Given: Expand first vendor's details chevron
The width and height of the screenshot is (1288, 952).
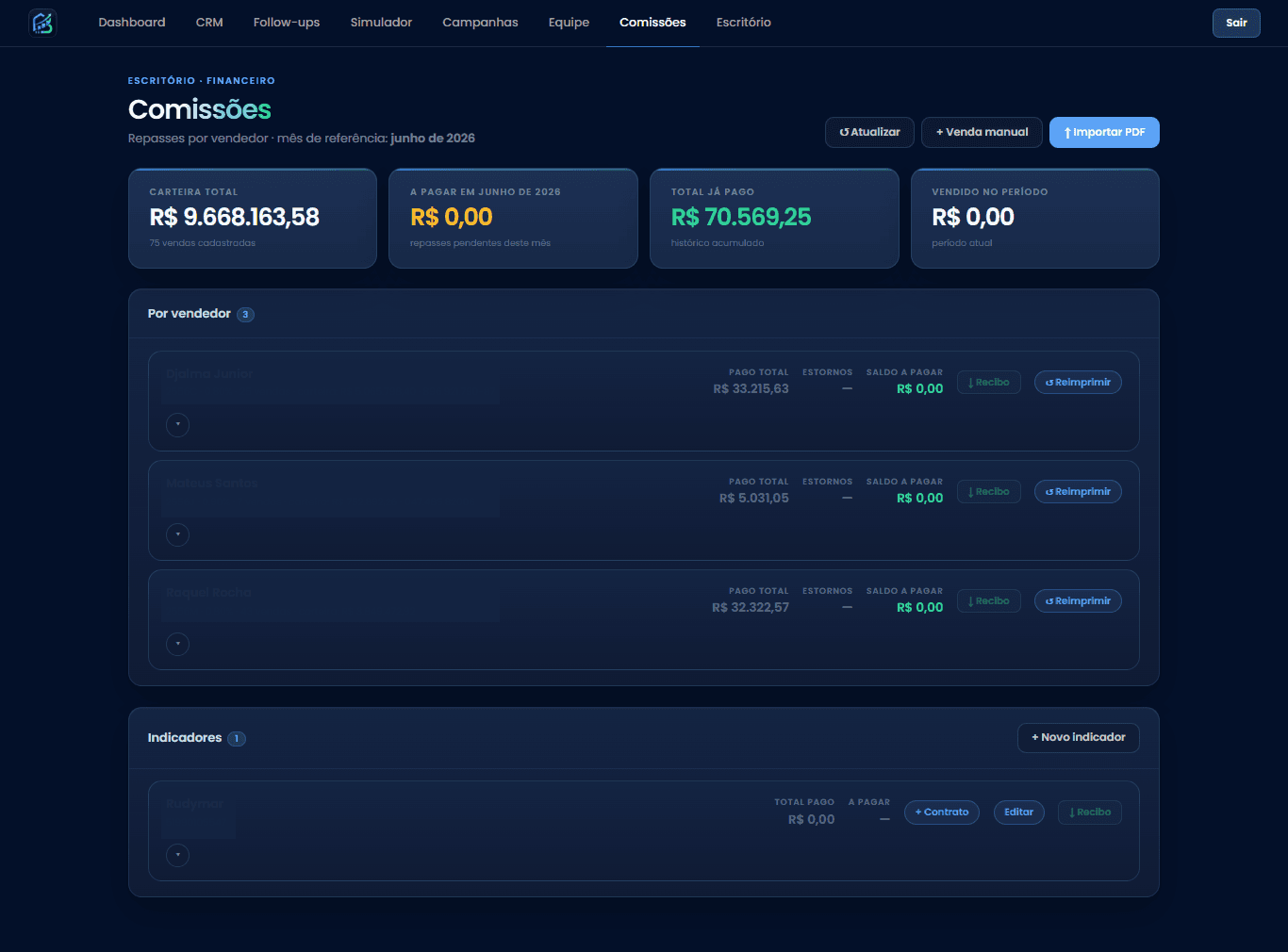Looking at the screenshot, I should [177, 425].
